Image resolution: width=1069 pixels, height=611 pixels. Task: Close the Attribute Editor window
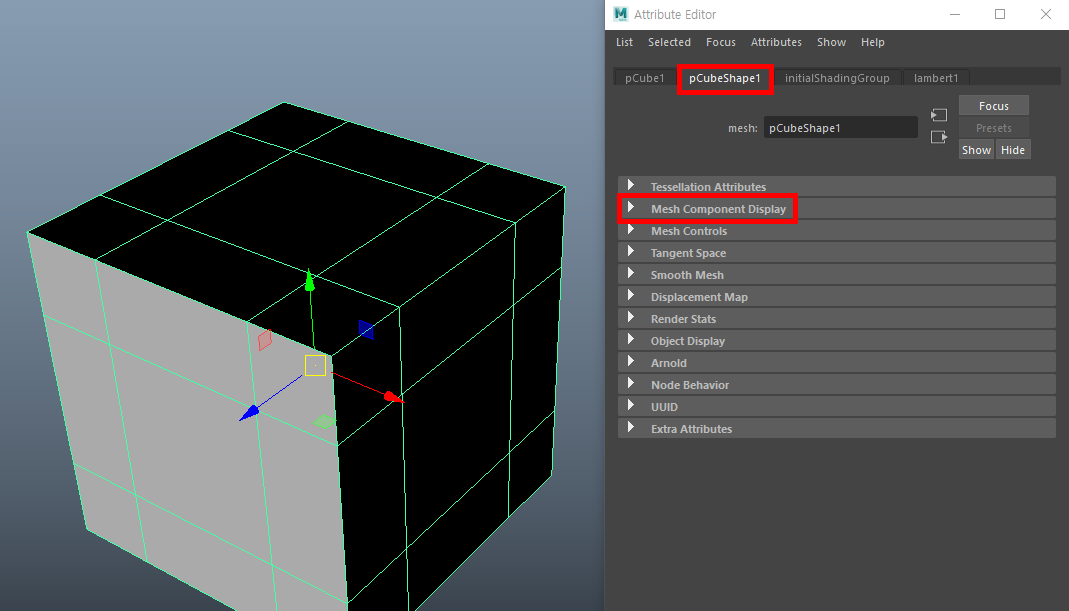pos(1045,14)
